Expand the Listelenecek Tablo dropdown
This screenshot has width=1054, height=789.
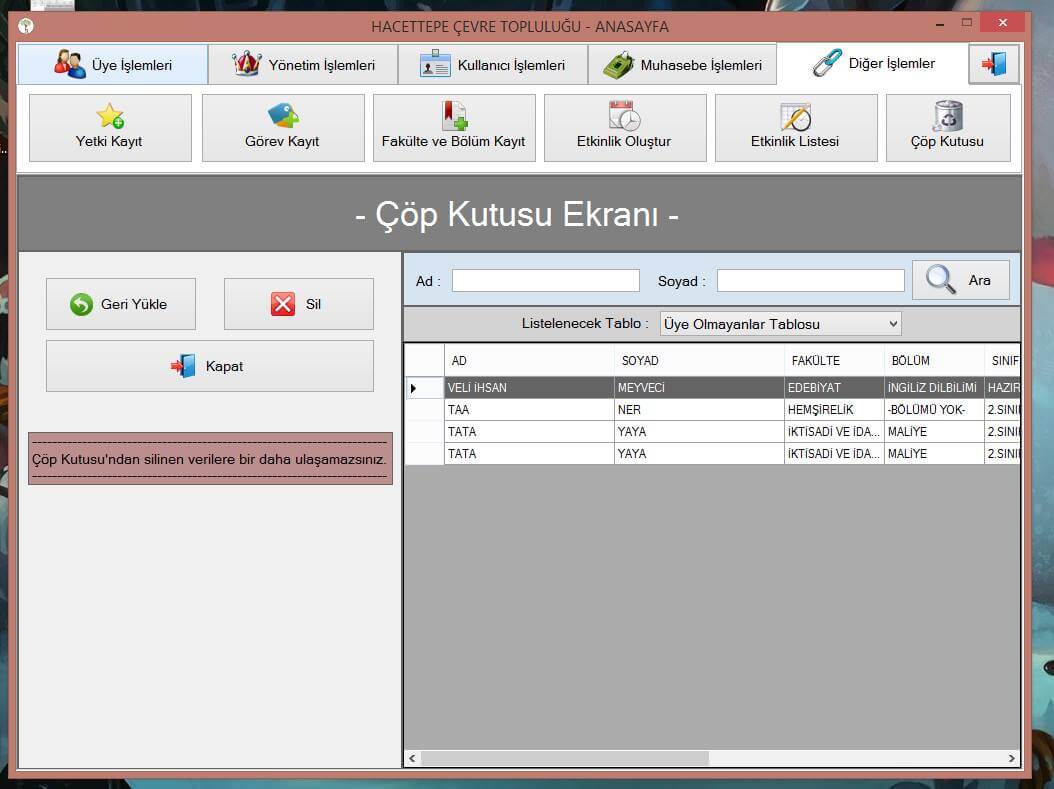pyautogui.click(x=892, y=324)
